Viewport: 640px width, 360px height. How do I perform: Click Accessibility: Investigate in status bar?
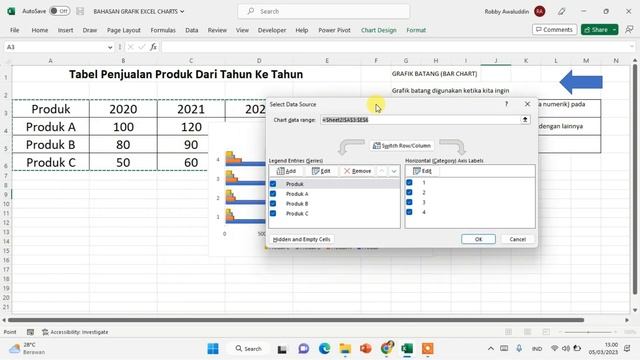76,332
